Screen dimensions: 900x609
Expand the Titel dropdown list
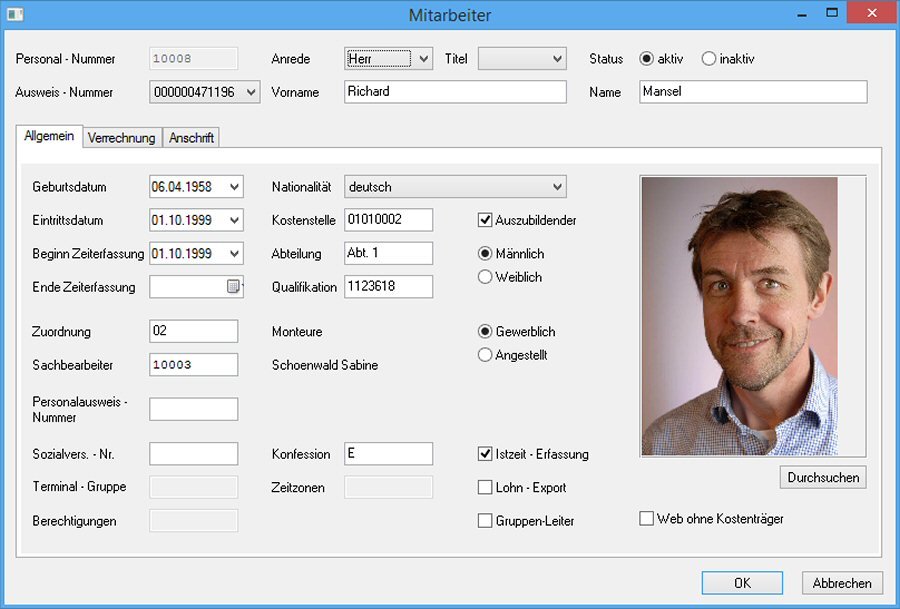pyautogui.click(x=557, y=59)
